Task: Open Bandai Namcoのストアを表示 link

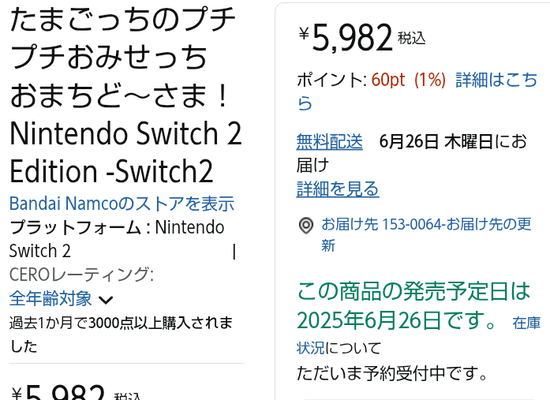Action: click(122, 204)
